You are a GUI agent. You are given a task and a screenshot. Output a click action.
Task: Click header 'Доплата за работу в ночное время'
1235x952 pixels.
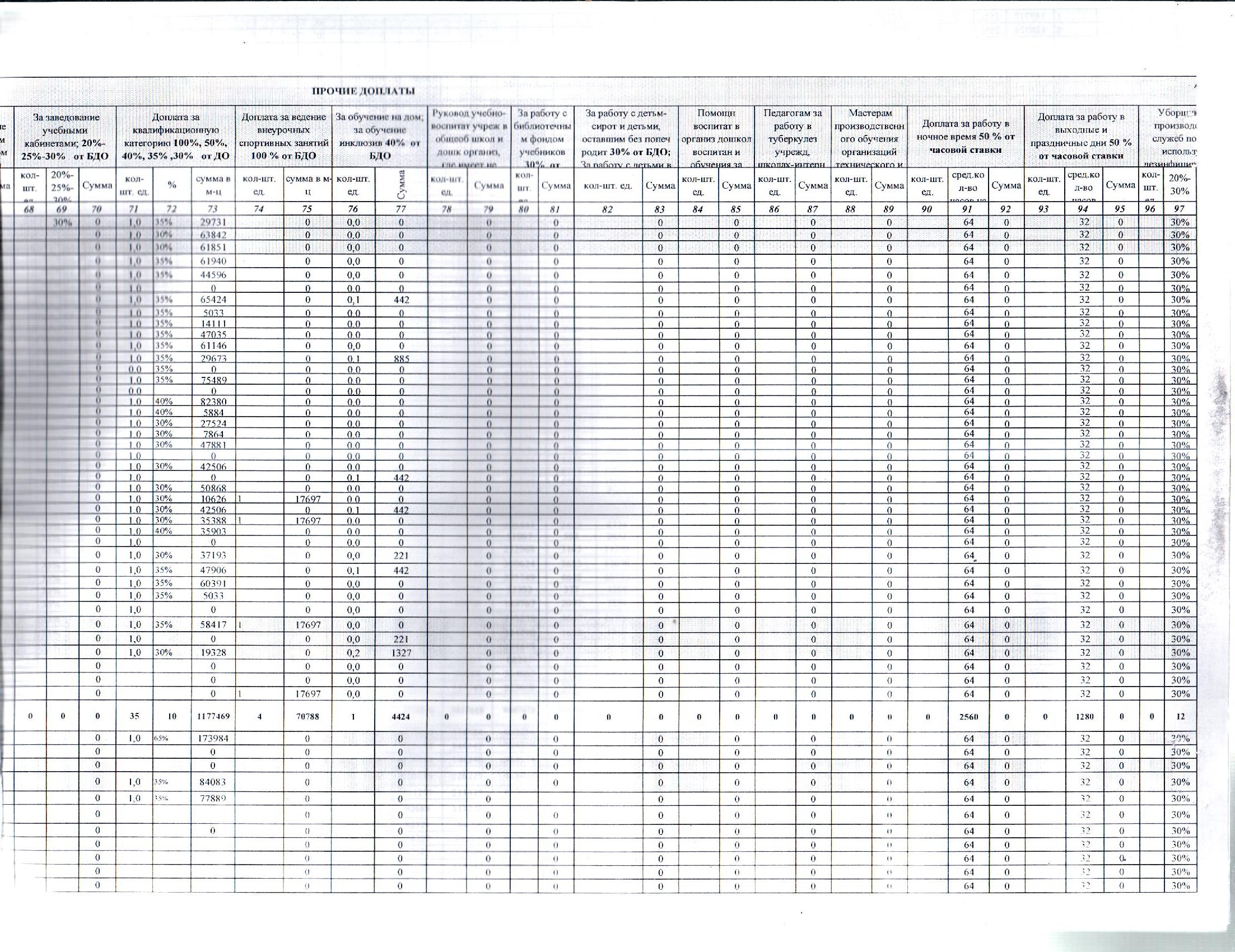(966, 136)
